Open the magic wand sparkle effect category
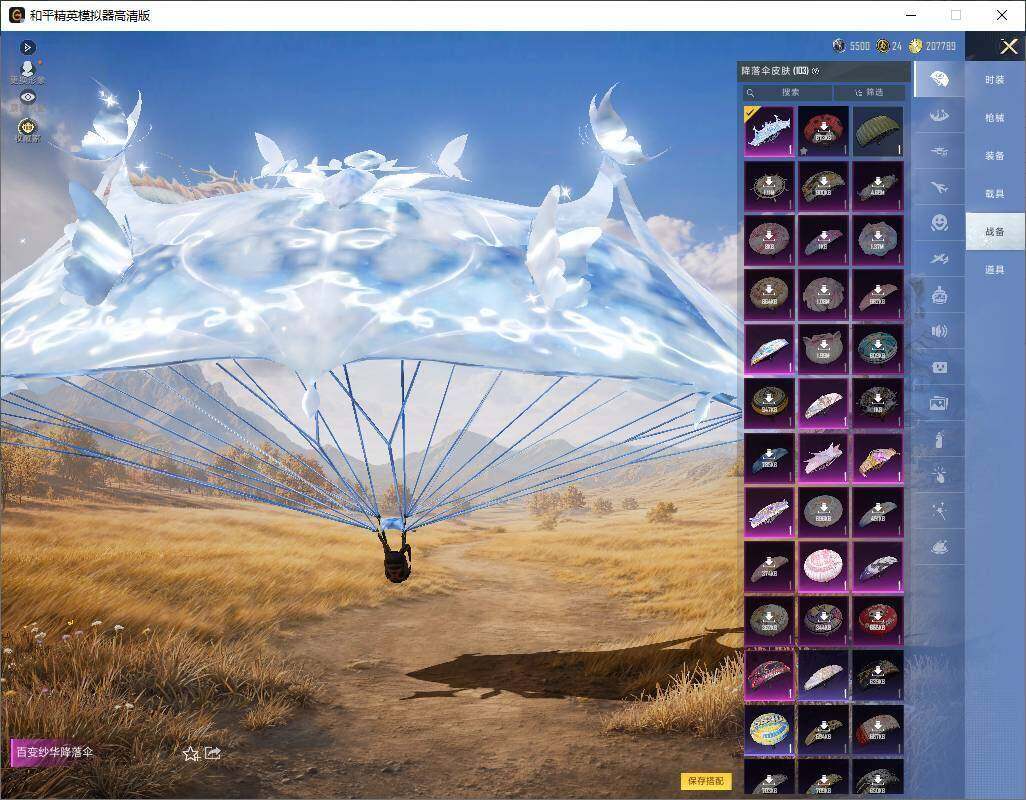 coord(939,511)
